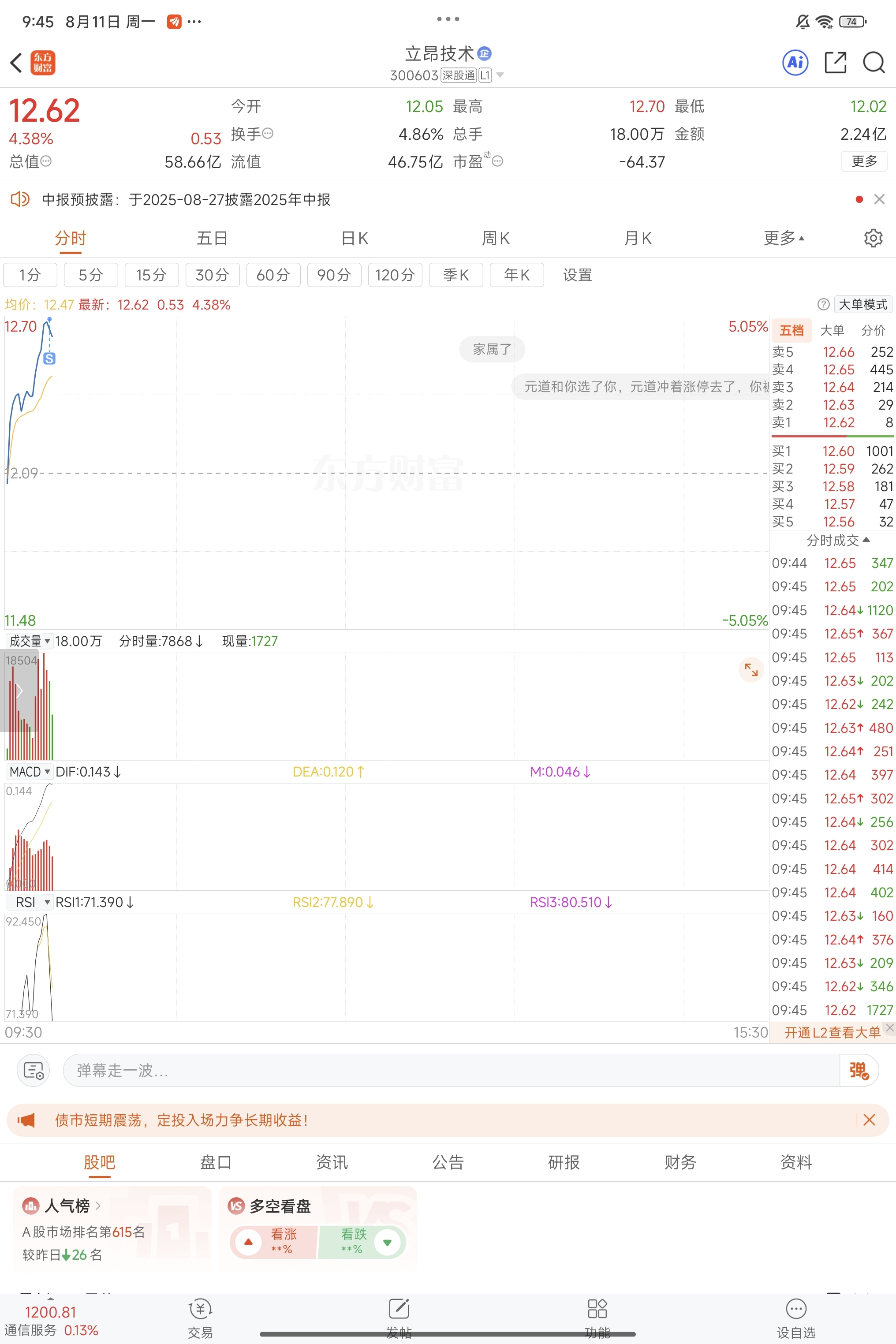Select the 90分 period
The width and height of the screenshot is (896, 1344).
tap(334, 275)
